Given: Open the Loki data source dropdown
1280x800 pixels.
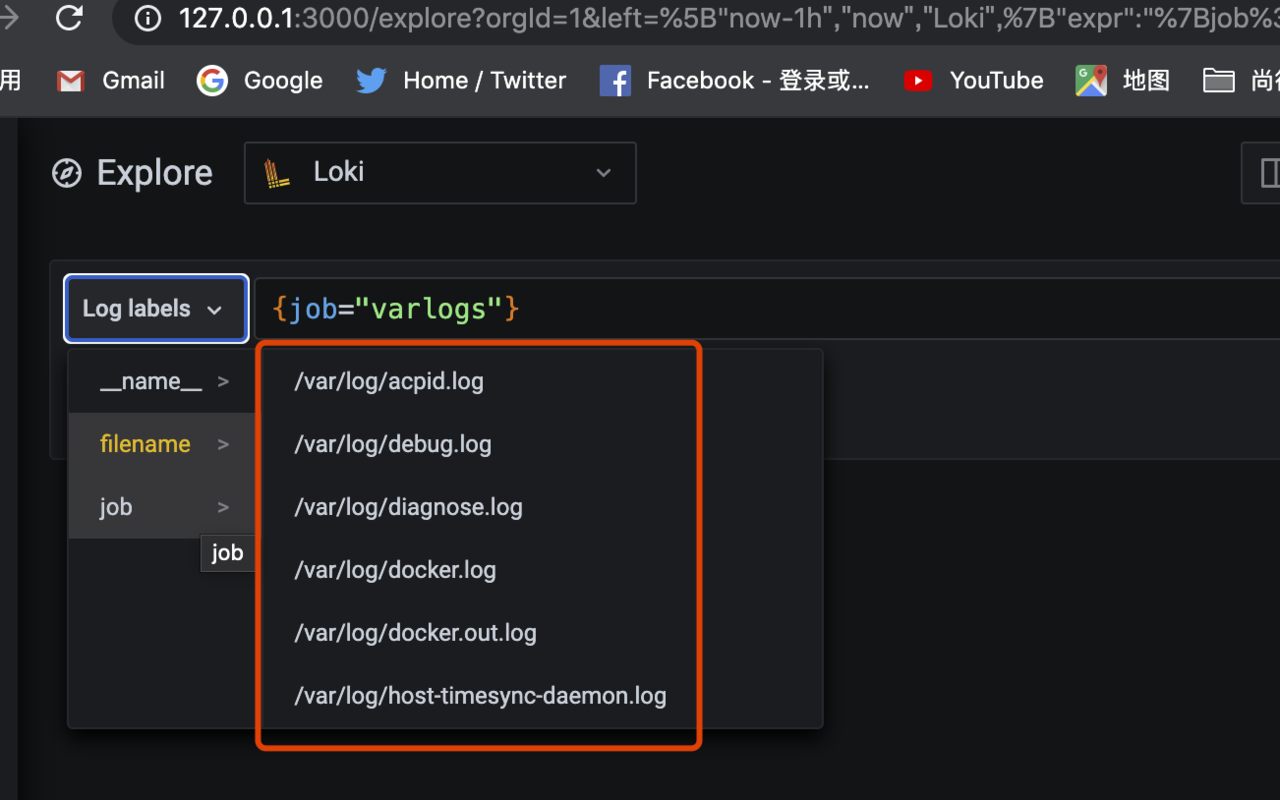Looking at the screenshot, I should click(x=440, y=173).
